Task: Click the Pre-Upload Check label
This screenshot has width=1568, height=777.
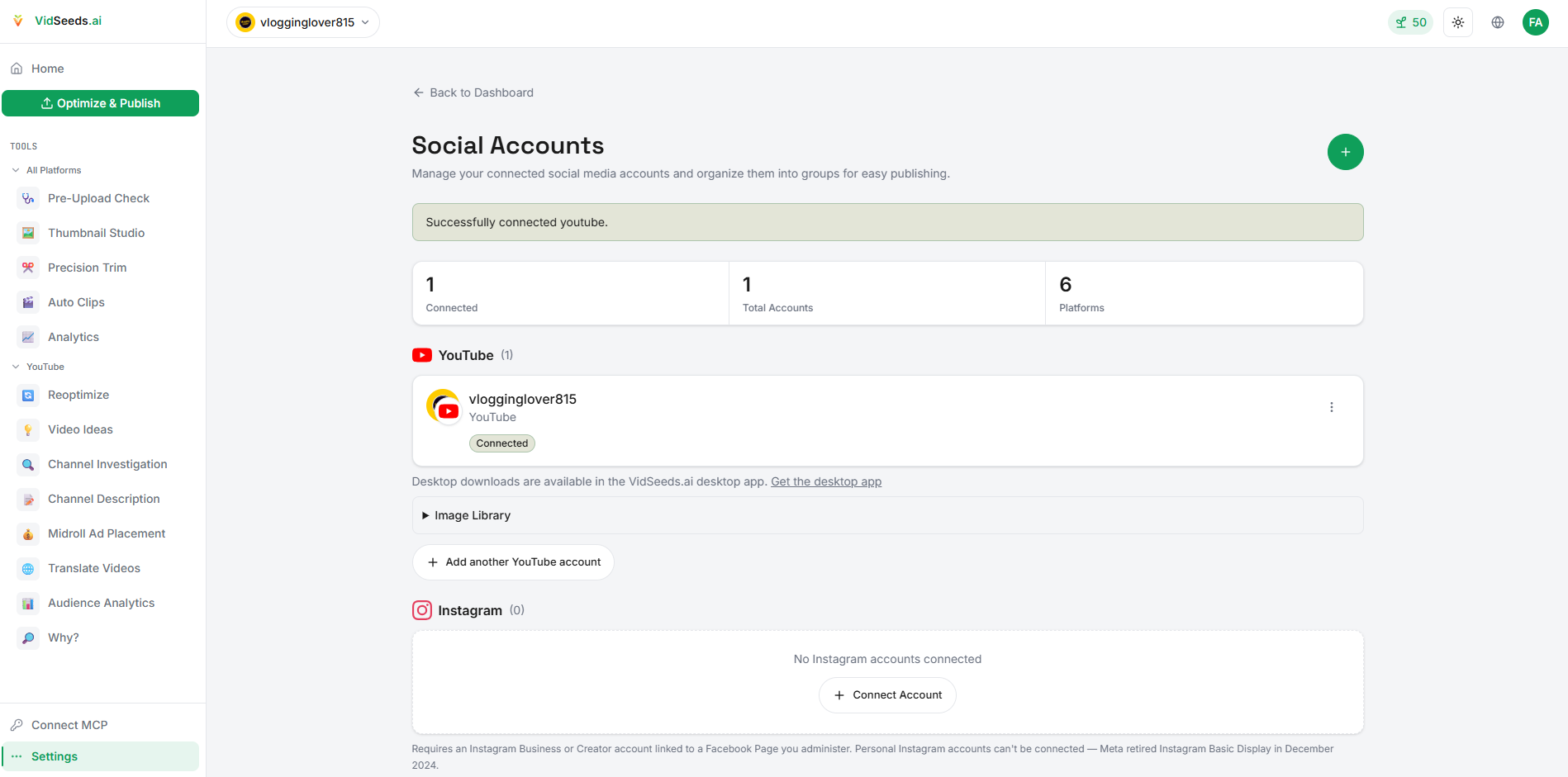Action: tap(98, 198)
